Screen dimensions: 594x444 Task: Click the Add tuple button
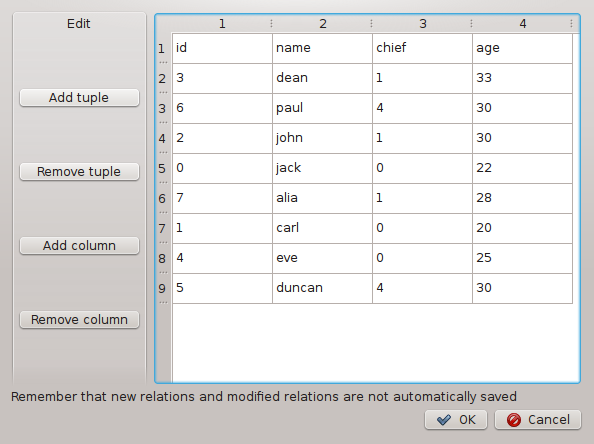pos(79,98)
